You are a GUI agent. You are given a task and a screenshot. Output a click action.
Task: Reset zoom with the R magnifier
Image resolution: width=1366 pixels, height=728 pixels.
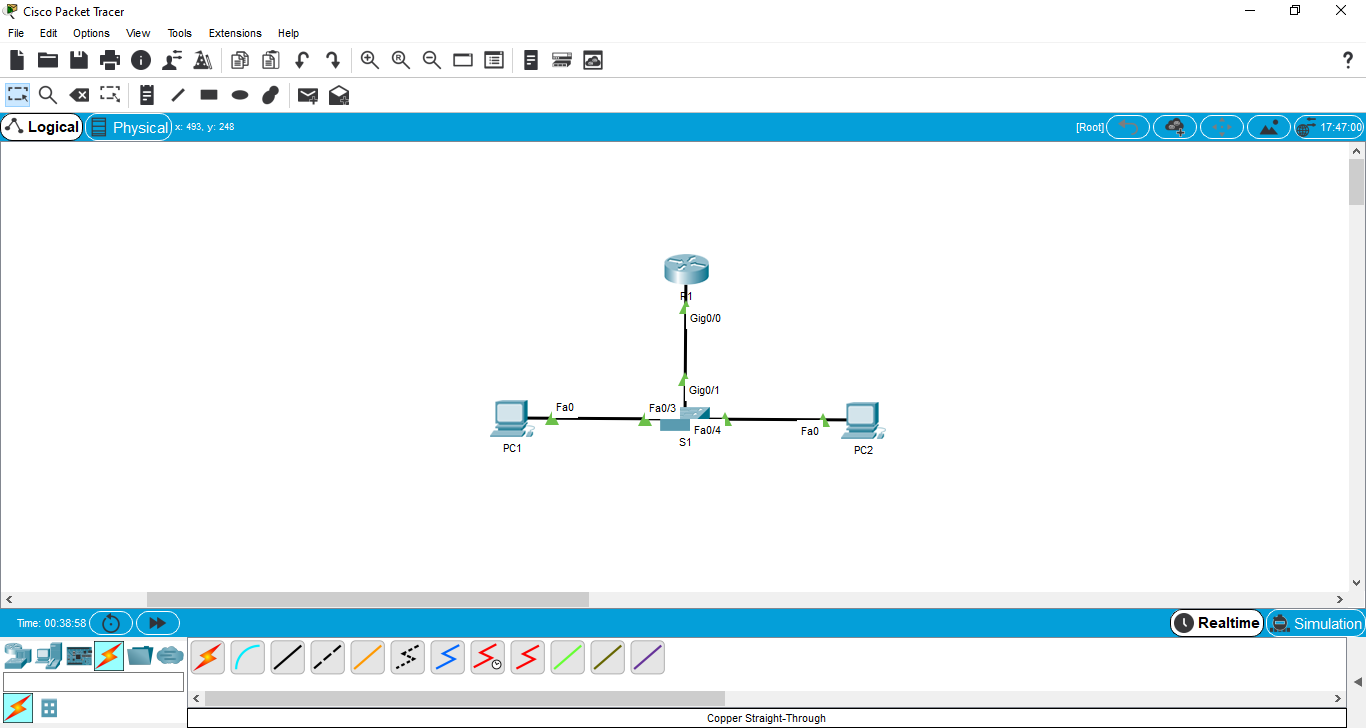[x=401, y=60]
